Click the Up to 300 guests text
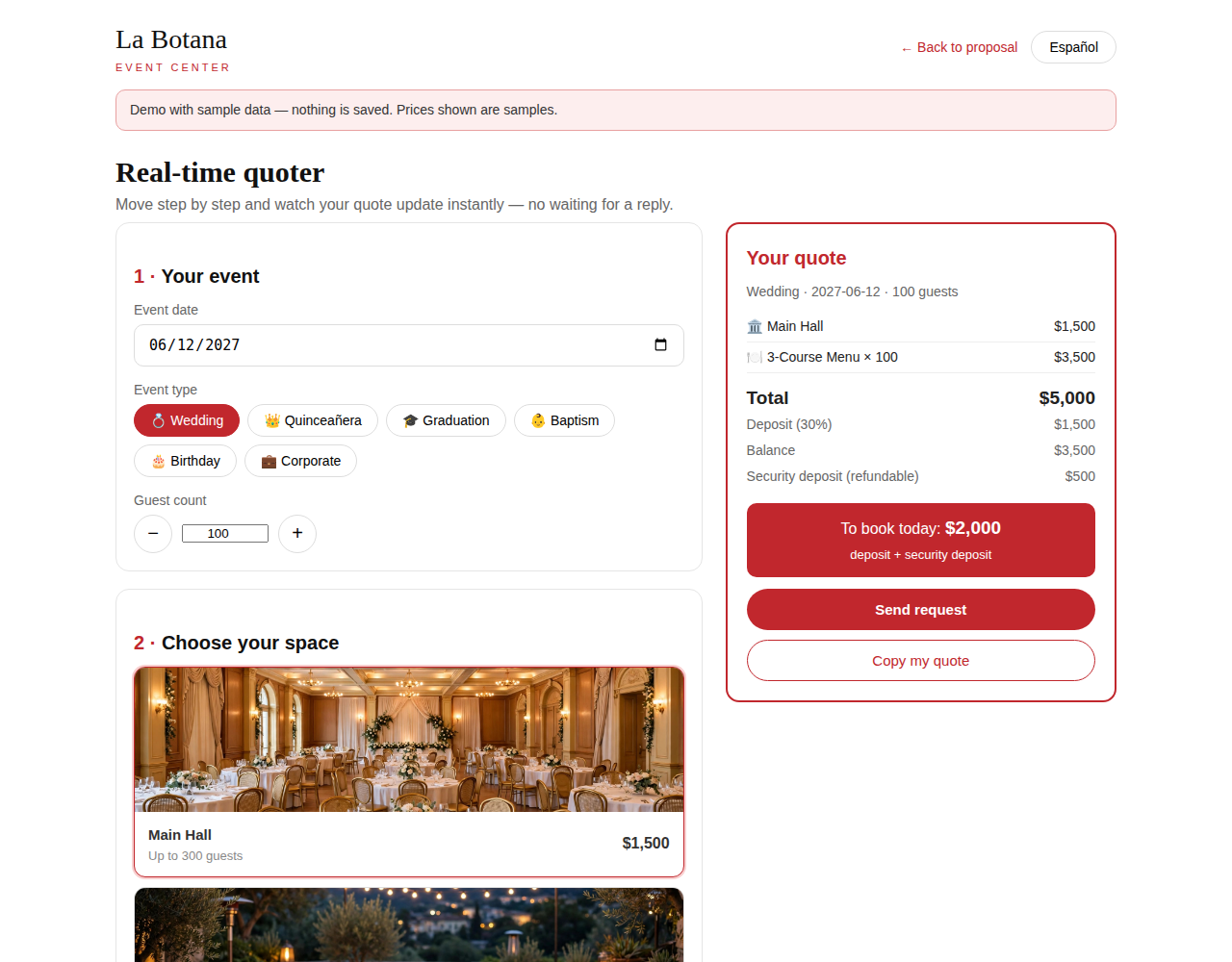Image resolution: width=1232 pixels, height=962 pixels. (x=195, y=856)
